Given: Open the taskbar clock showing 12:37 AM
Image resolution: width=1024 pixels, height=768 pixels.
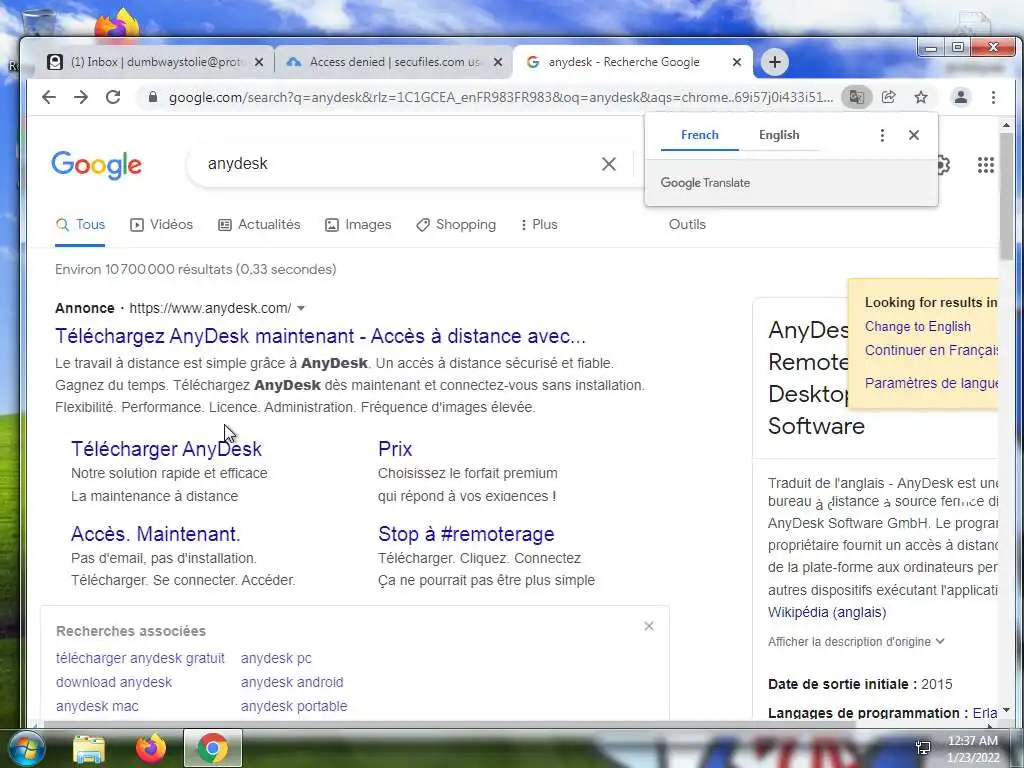Looking at the screenshot, I should pos(973,749).
